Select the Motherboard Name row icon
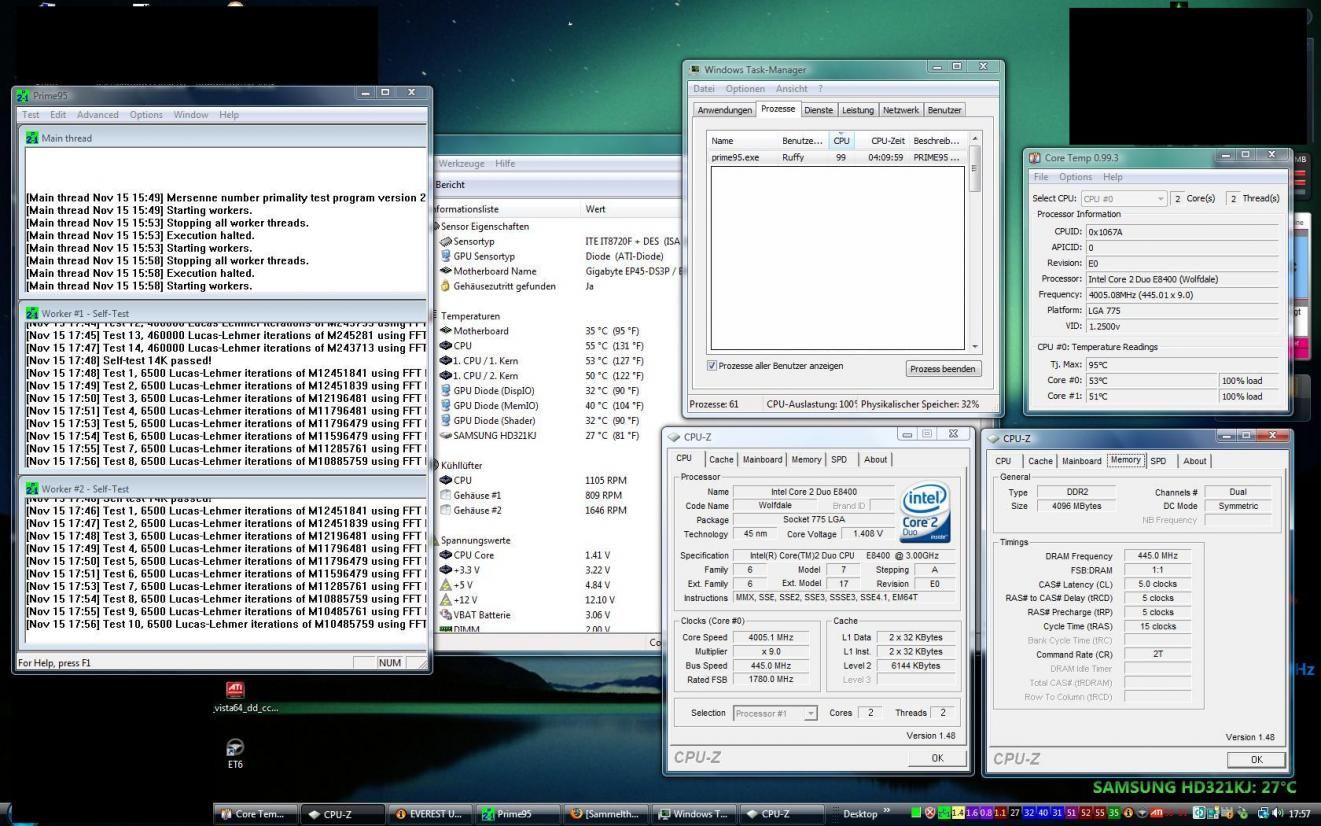This screenshot has height=826, width=1321. [446, 271]
